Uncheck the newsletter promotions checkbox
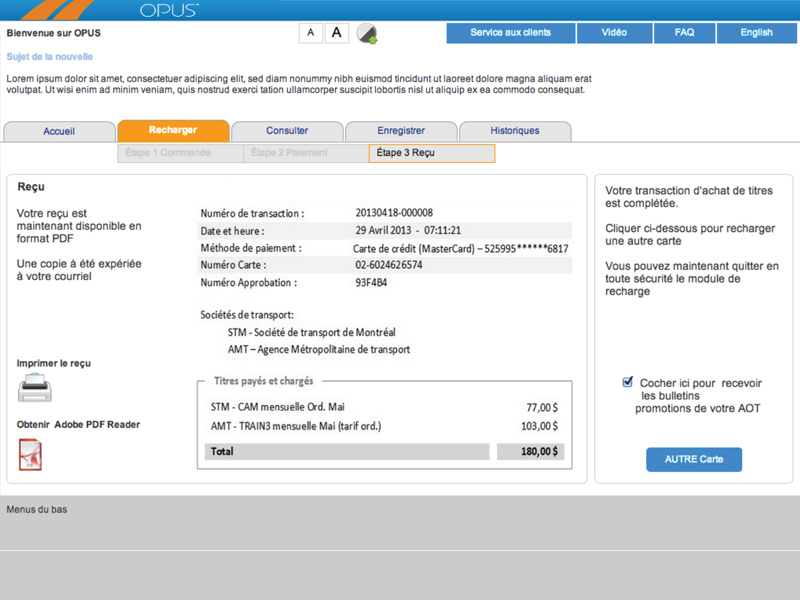The height and width of the screenshot is (600, 800). tap(628, 382)
